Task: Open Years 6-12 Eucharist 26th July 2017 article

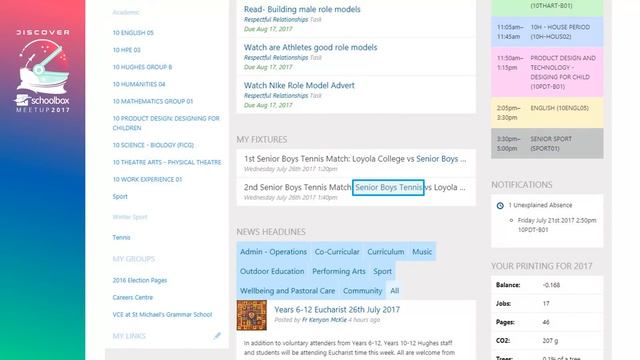Action: point(337,309)
